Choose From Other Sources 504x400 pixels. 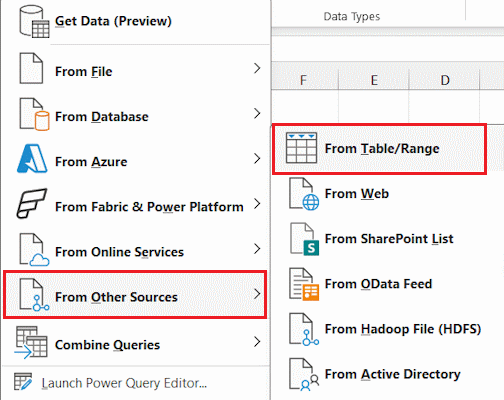[135, 295]
